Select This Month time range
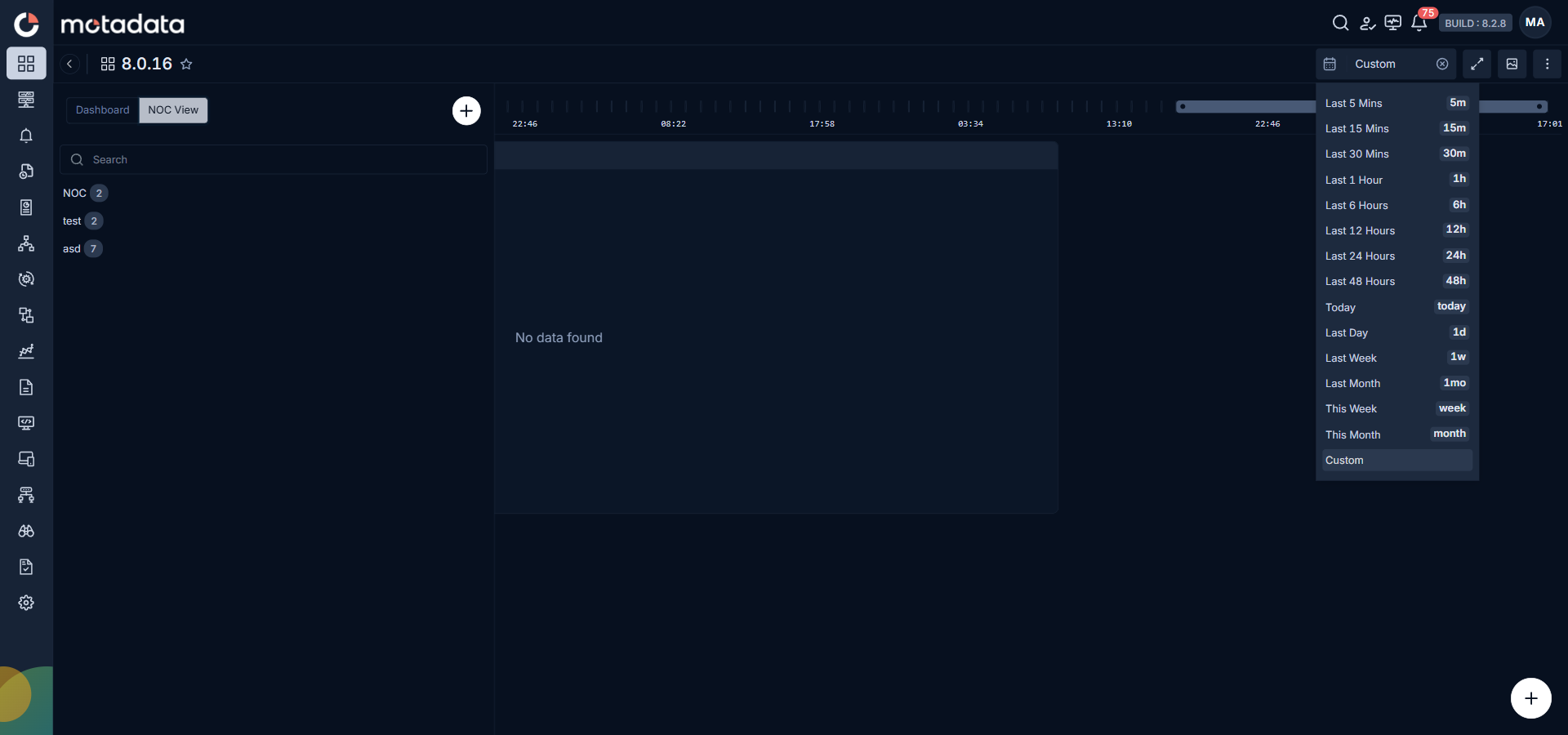 point(1396,434)
